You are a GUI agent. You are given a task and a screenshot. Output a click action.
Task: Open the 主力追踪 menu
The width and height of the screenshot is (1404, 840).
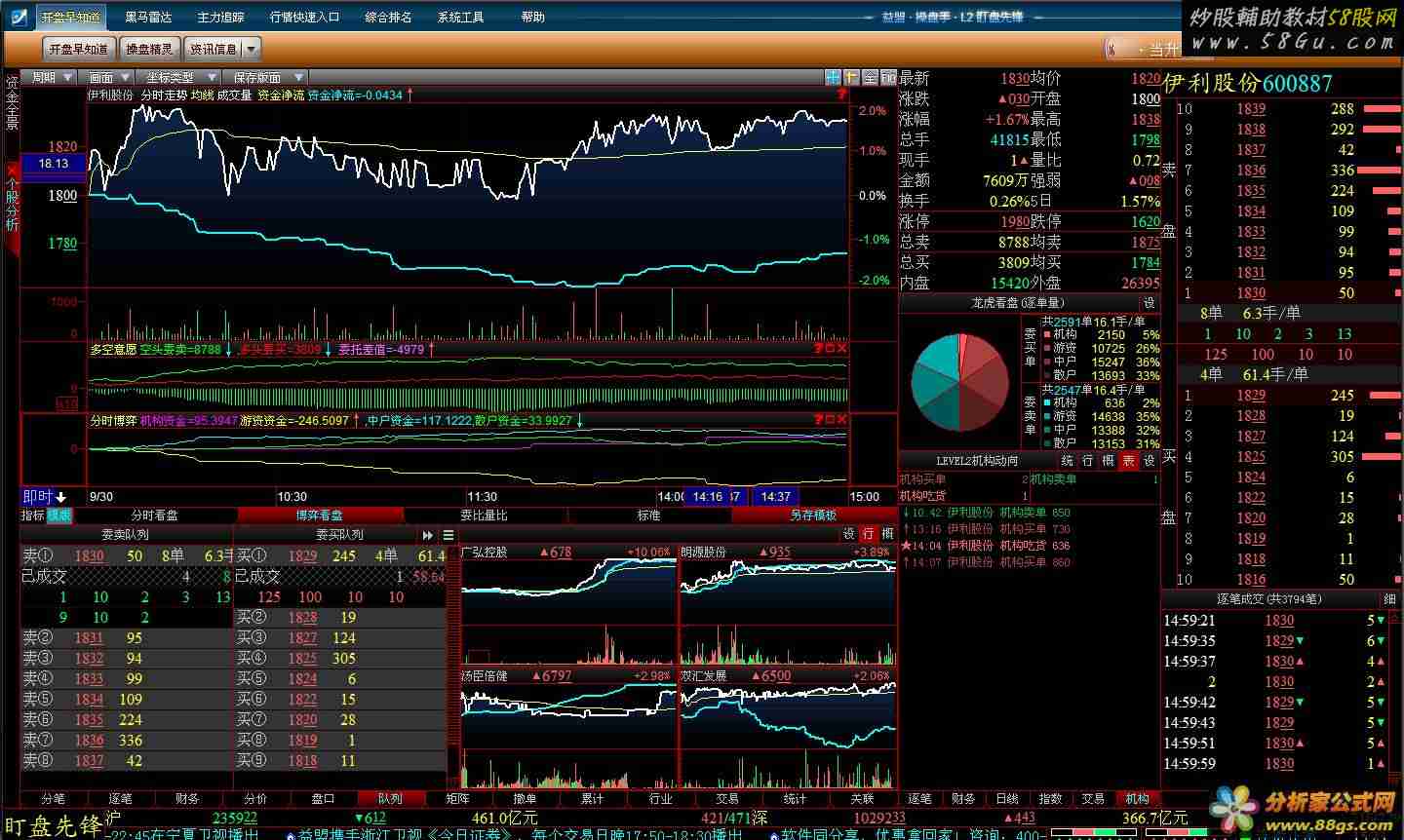point(221,17)
